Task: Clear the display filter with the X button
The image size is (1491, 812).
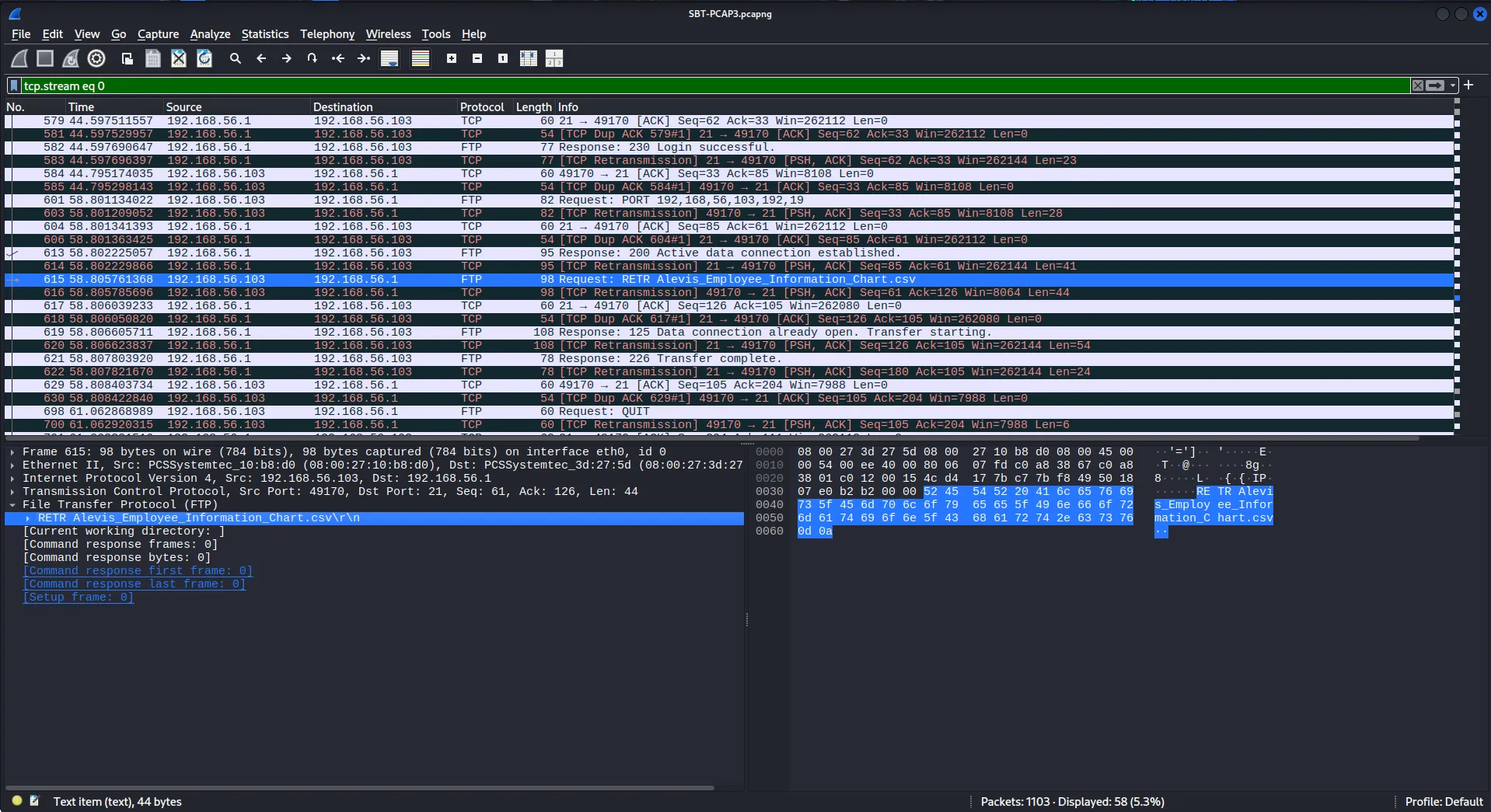Action: [x=1418, y=85]
